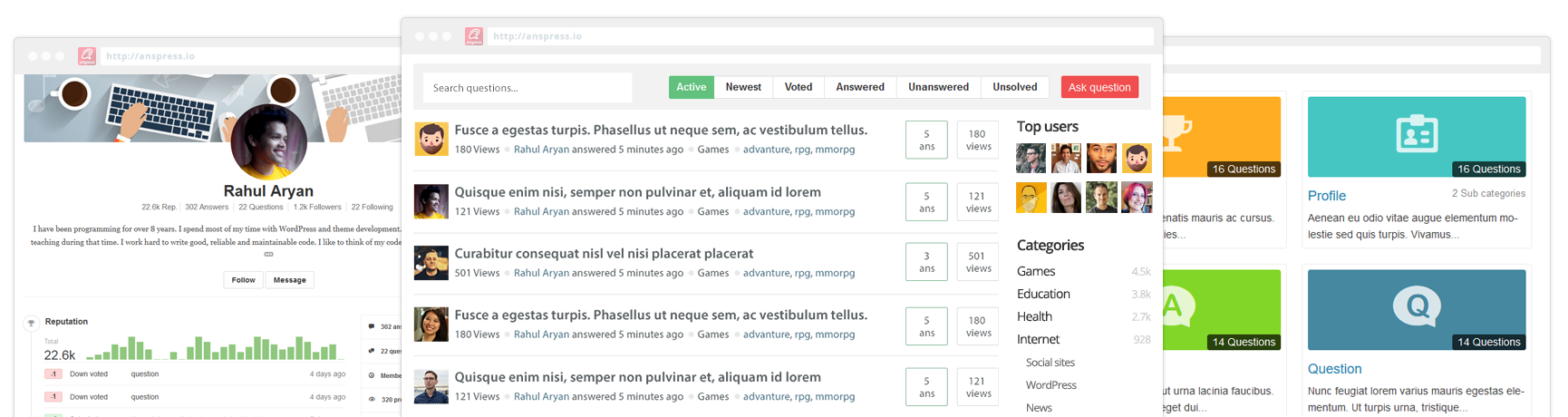The image size is (1568, 417).
Task: Click '302 Answers' stat under Rahul Aryan
Action: coord(207,207)
